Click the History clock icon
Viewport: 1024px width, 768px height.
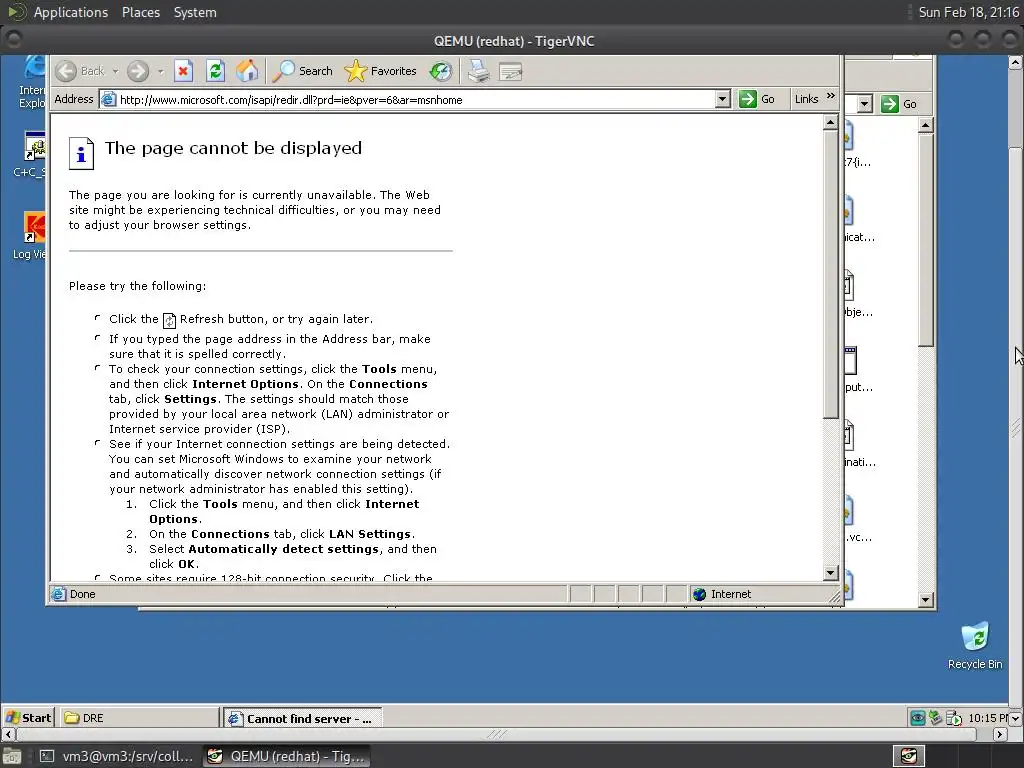441,71
